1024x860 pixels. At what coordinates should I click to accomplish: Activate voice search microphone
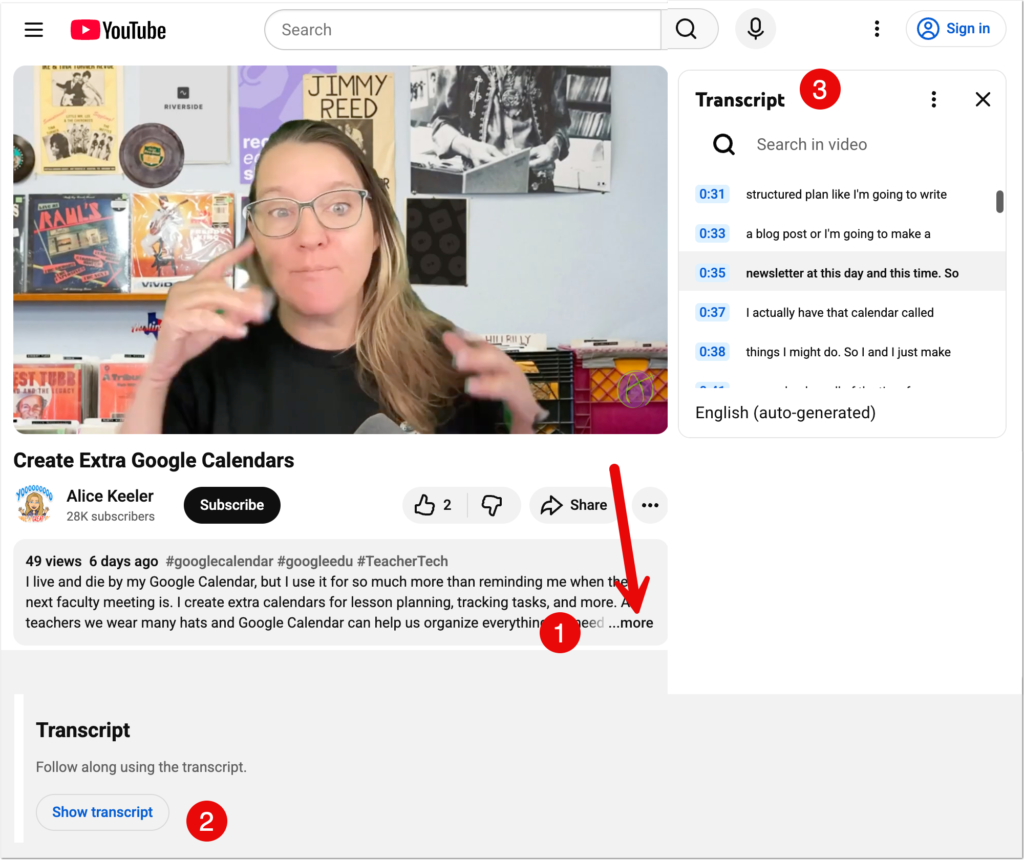[x=756, y=30]
